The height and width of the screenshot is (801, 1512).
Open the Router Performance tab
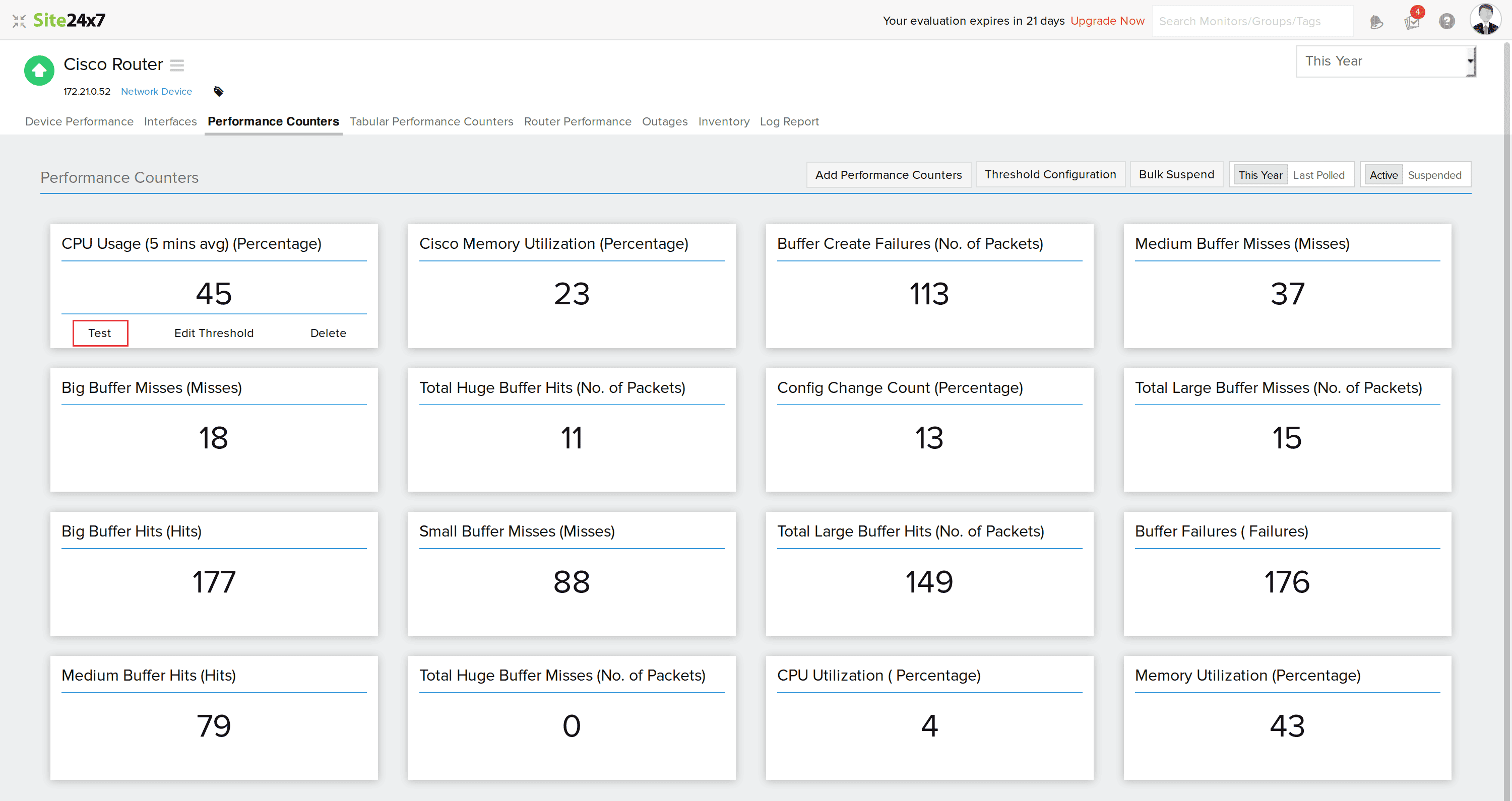click(x=577, y=121)
